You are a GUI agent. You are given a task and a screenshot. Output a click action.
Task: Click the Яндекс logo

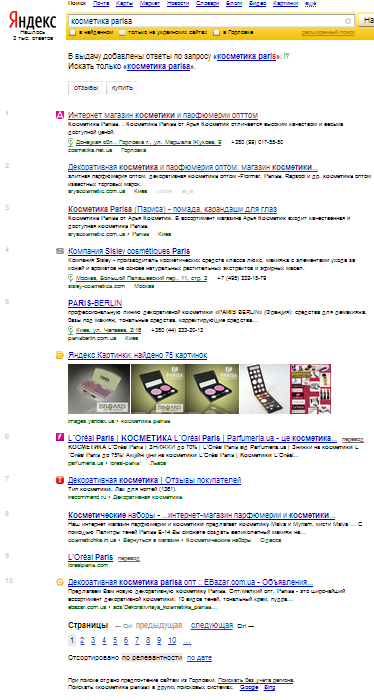point(32,21)
